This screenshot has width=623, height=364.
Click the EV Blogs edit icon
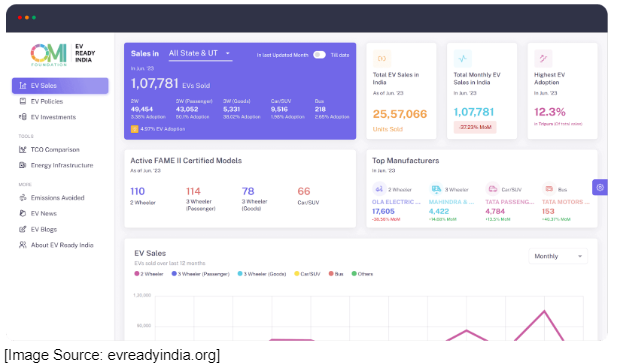(23, 229)
